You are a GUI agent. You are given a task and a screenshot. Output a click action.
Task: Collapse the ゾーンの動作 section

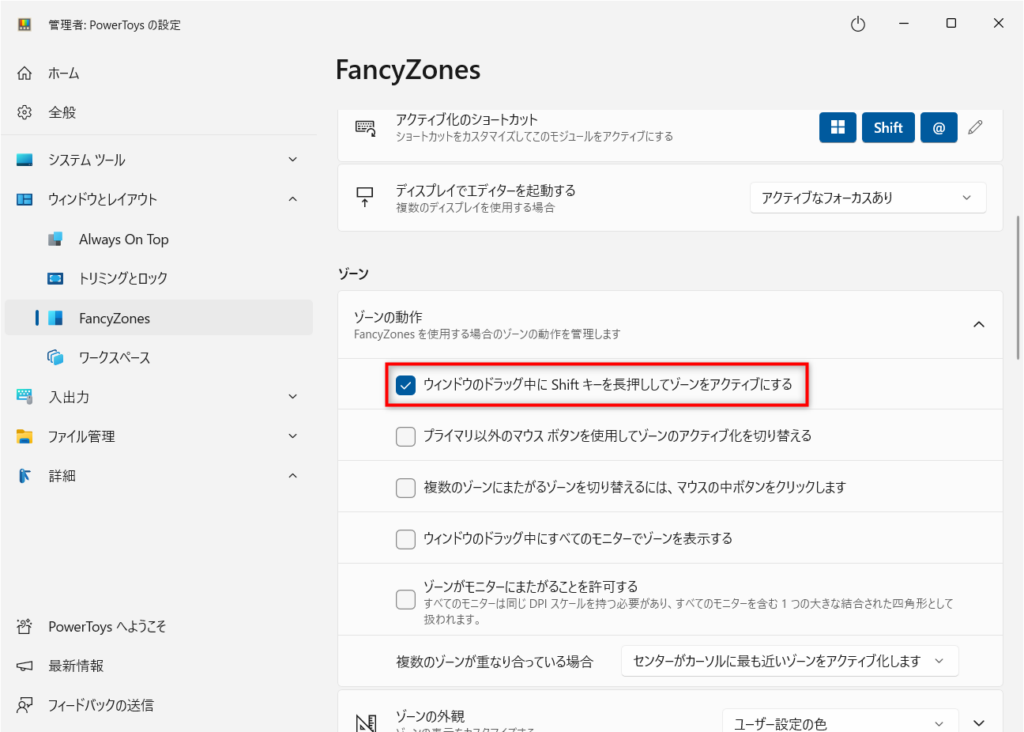979,324
